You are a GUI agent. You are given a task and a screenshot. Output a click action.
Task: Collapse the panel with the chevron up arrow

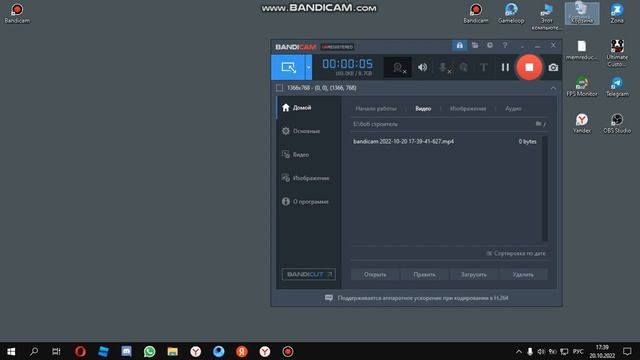click(553, 88)
